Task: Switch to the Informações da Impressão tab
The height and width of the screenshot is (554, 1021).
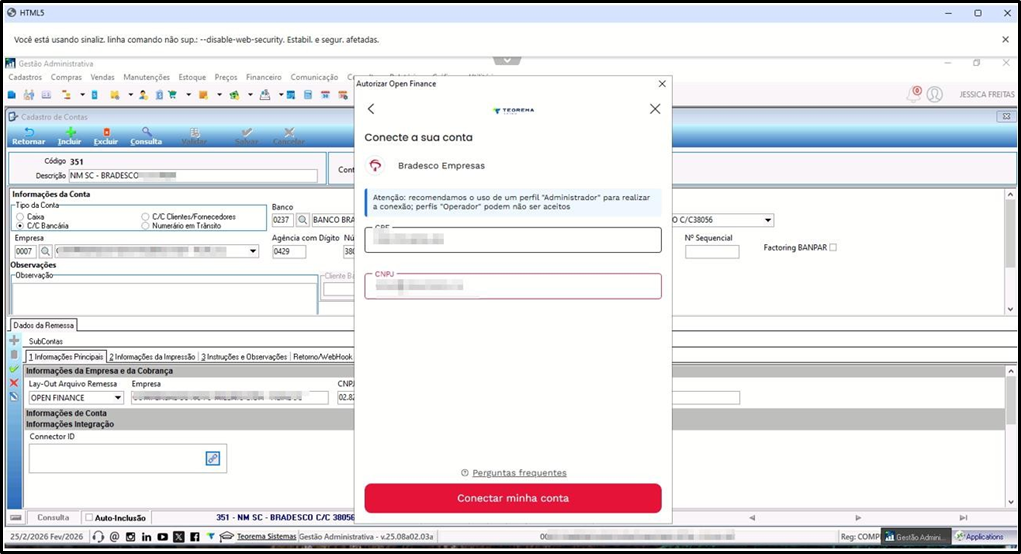Action: point(152,357)
